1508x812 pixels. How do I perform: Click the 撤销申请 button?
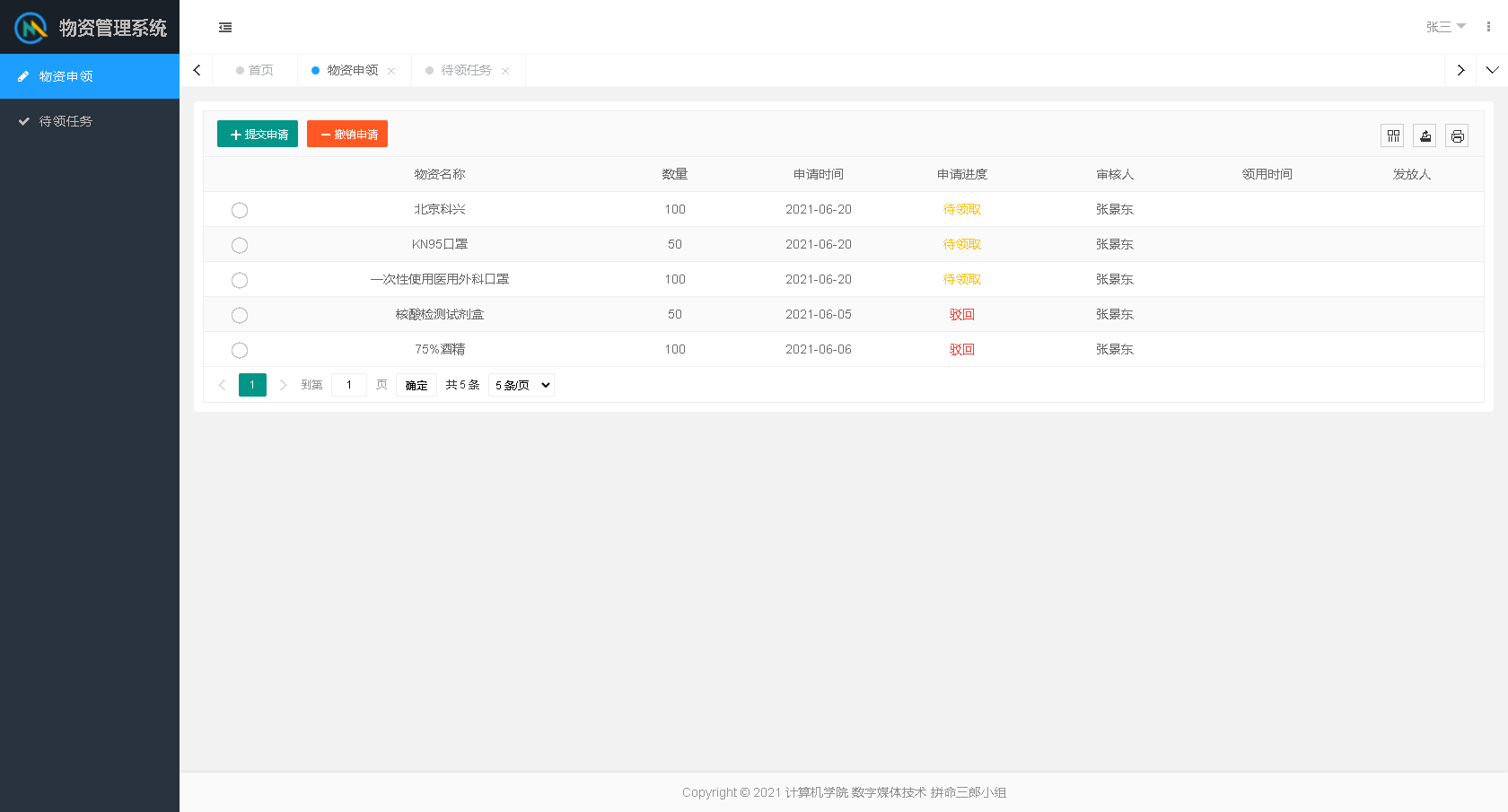tap(347, 134)
